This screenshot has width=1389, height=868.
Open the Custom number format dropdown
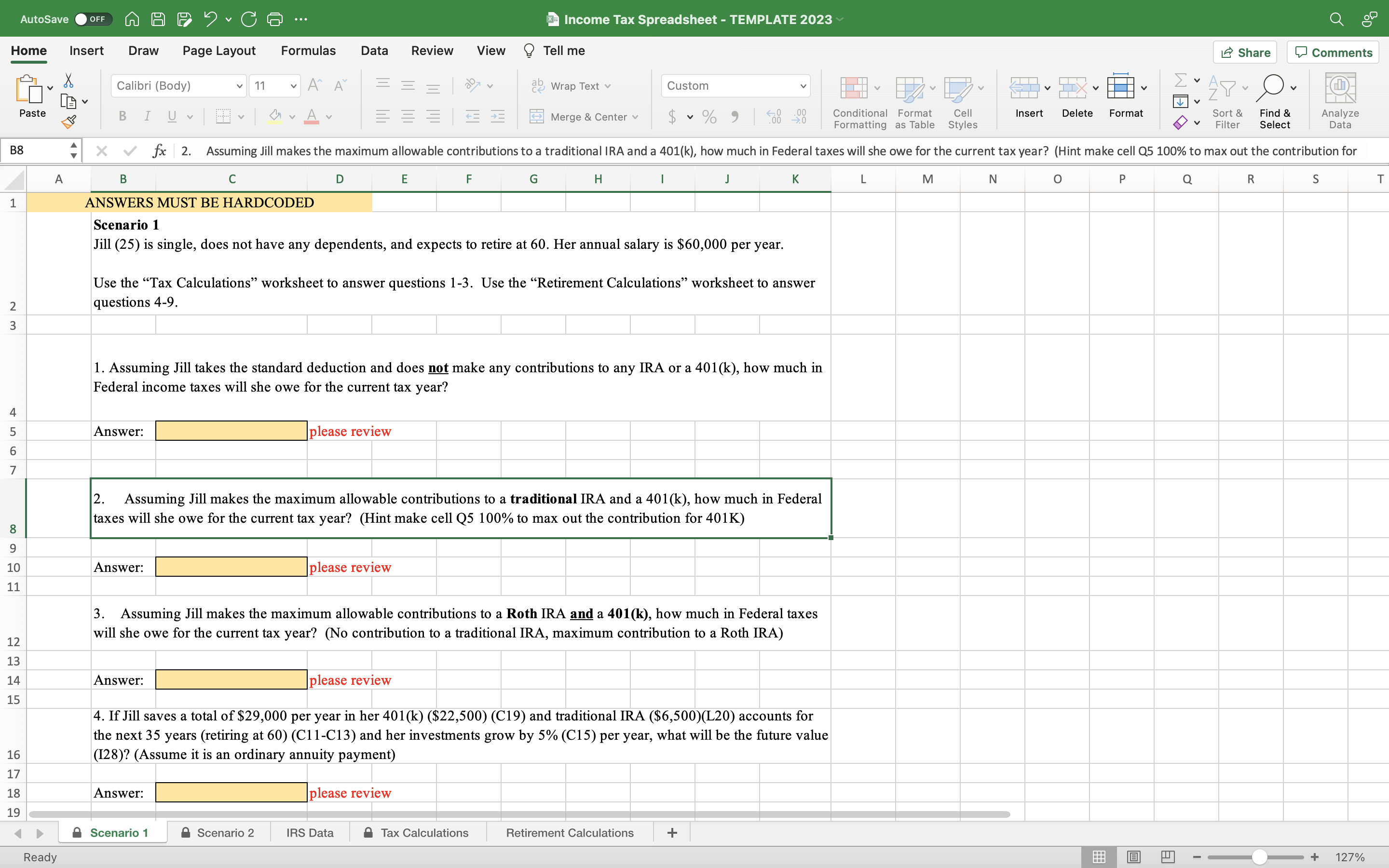coord(736,85)
